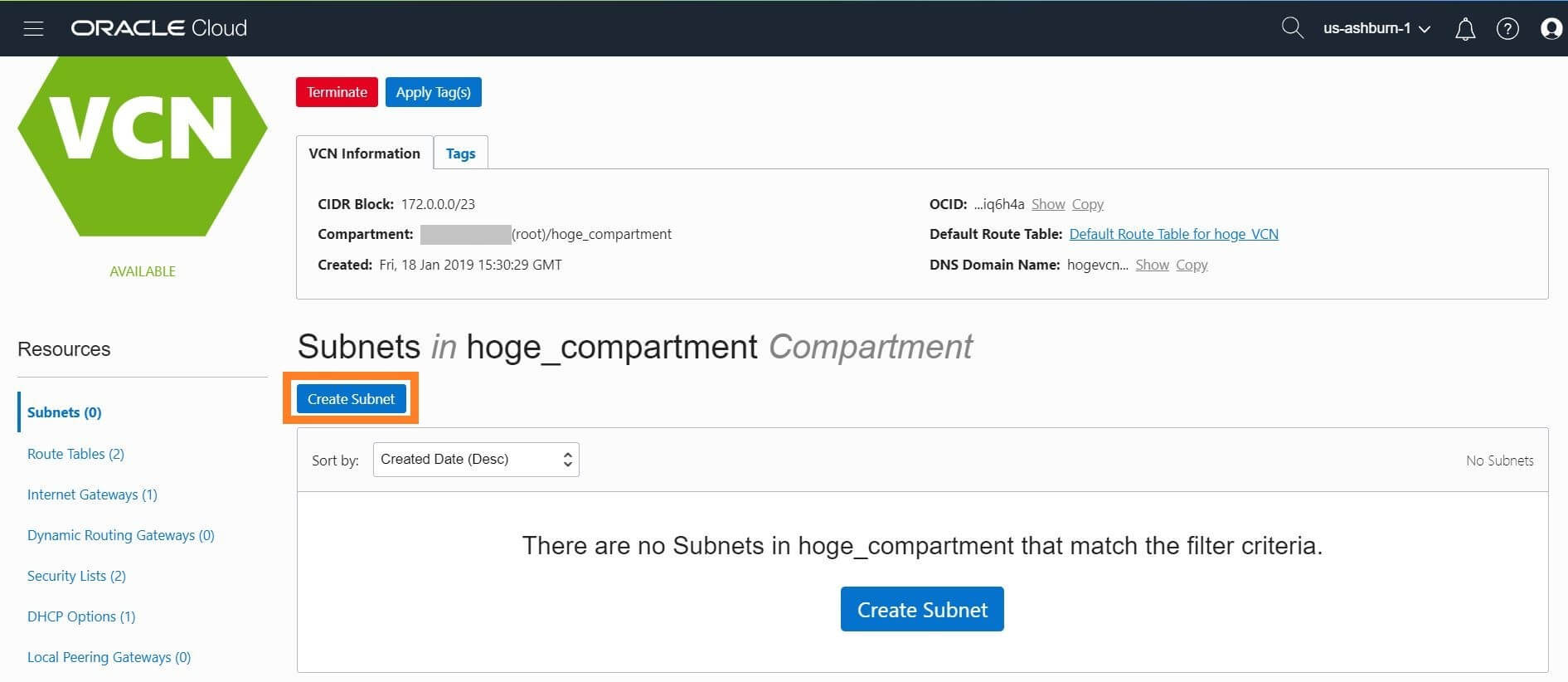Switch to the VCN Information tab

[x=364, y=153]
